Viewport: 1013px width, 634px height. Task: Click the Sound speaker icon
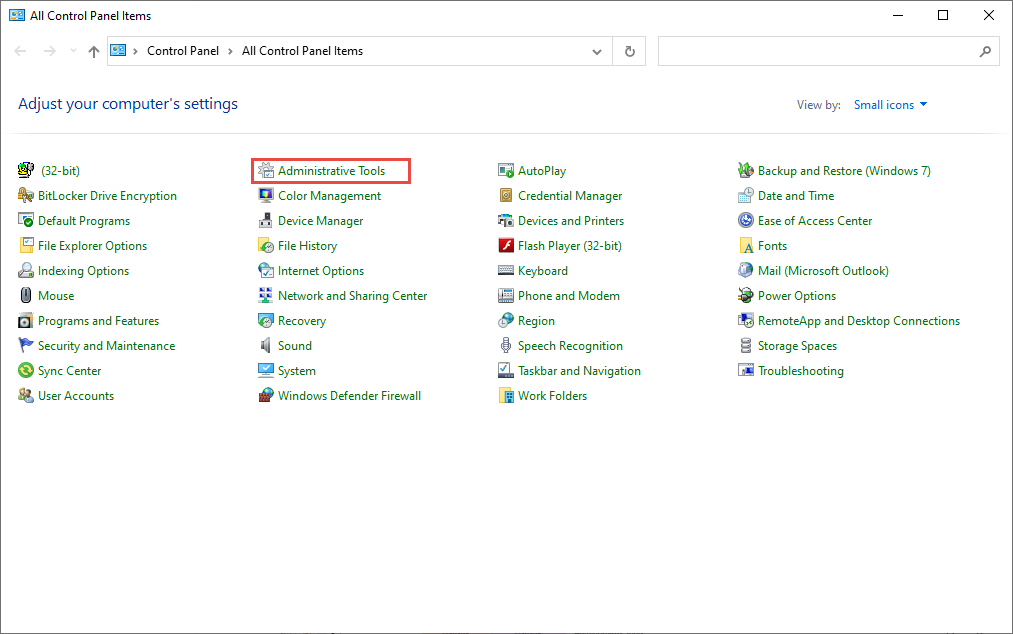pyautogui.click(x=266, y=346)
